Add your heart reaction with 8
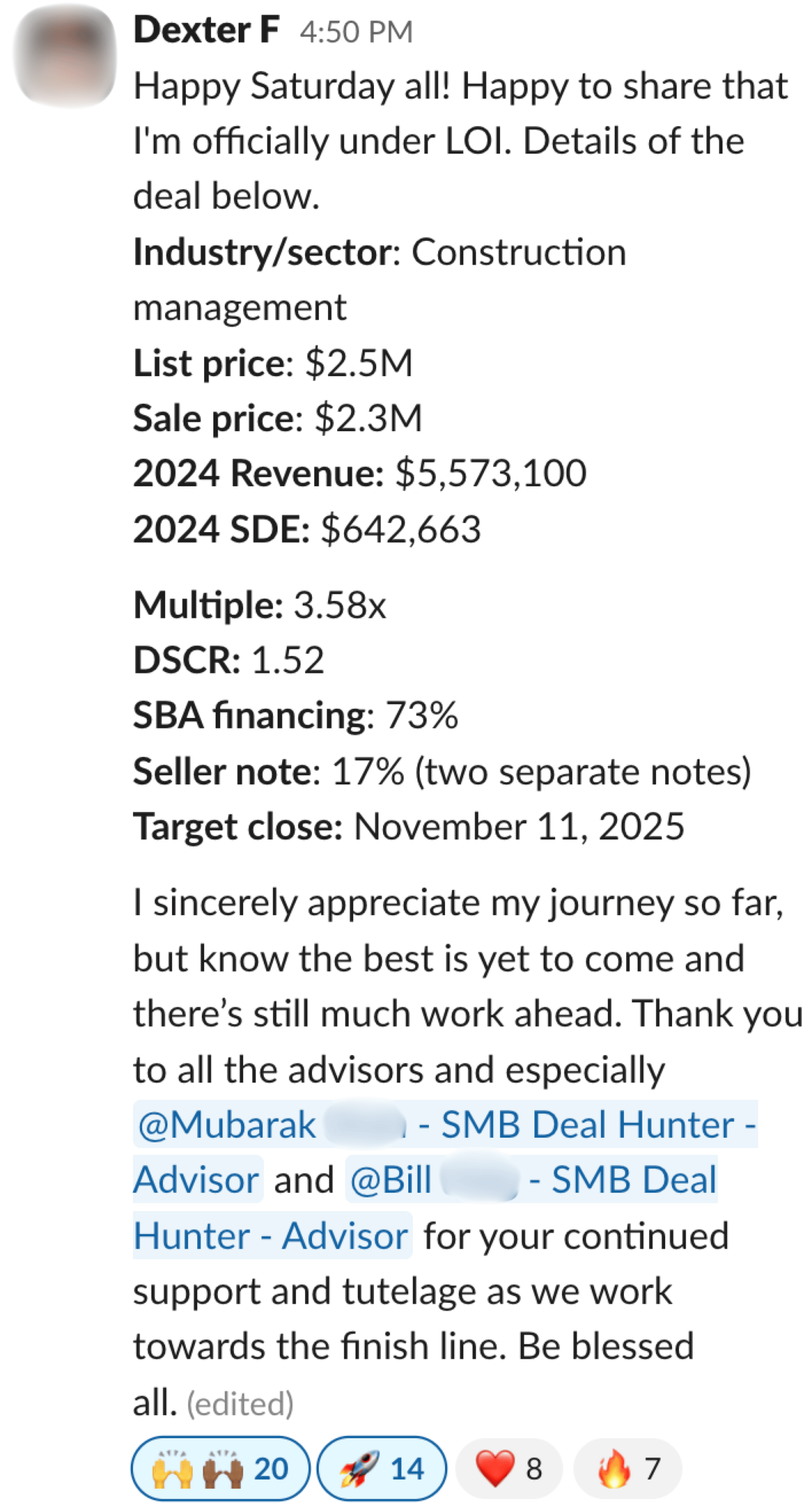Viewport: 812px width, 1507px height. (508, 1468)
